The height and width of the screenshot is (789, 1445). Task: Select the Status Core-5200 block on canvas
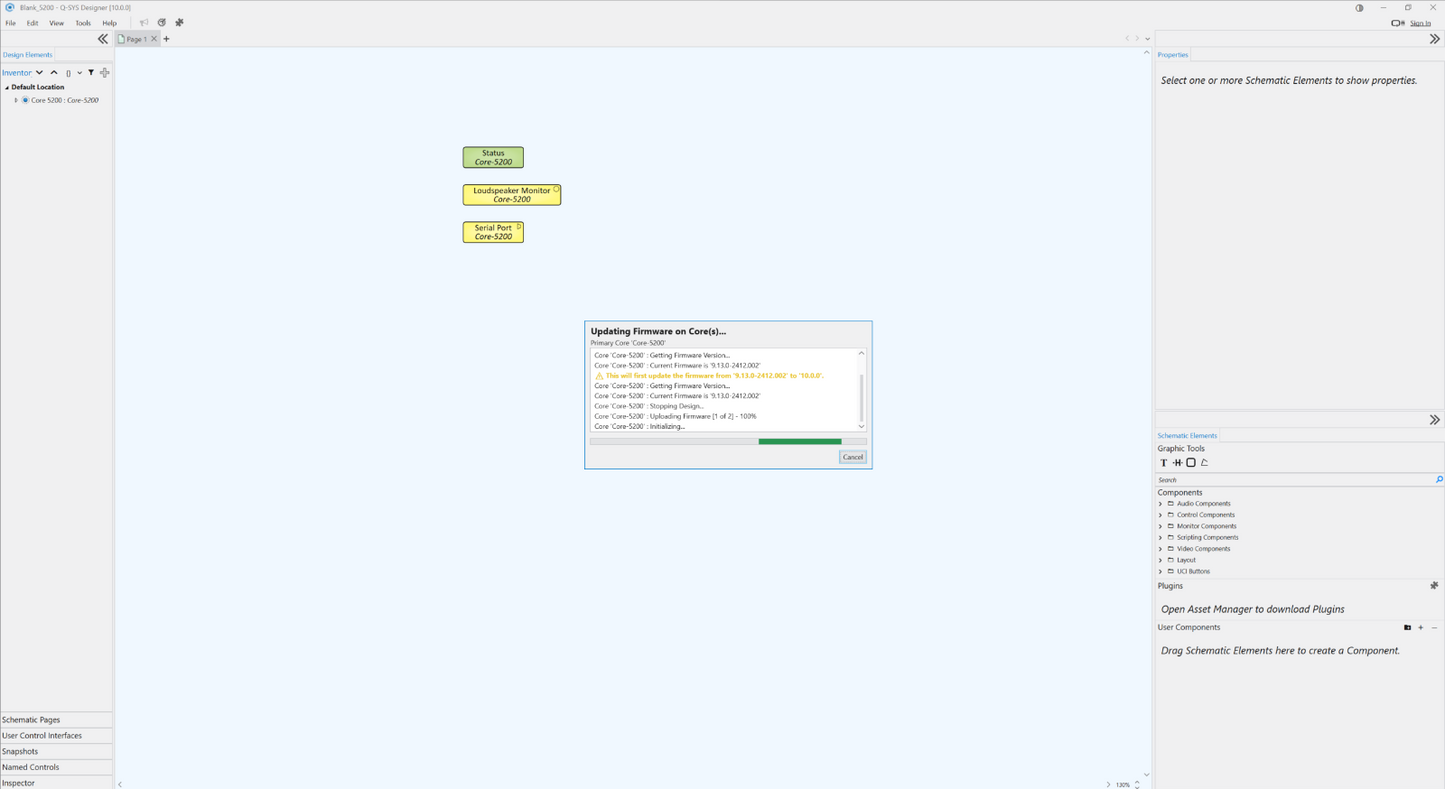493,158
